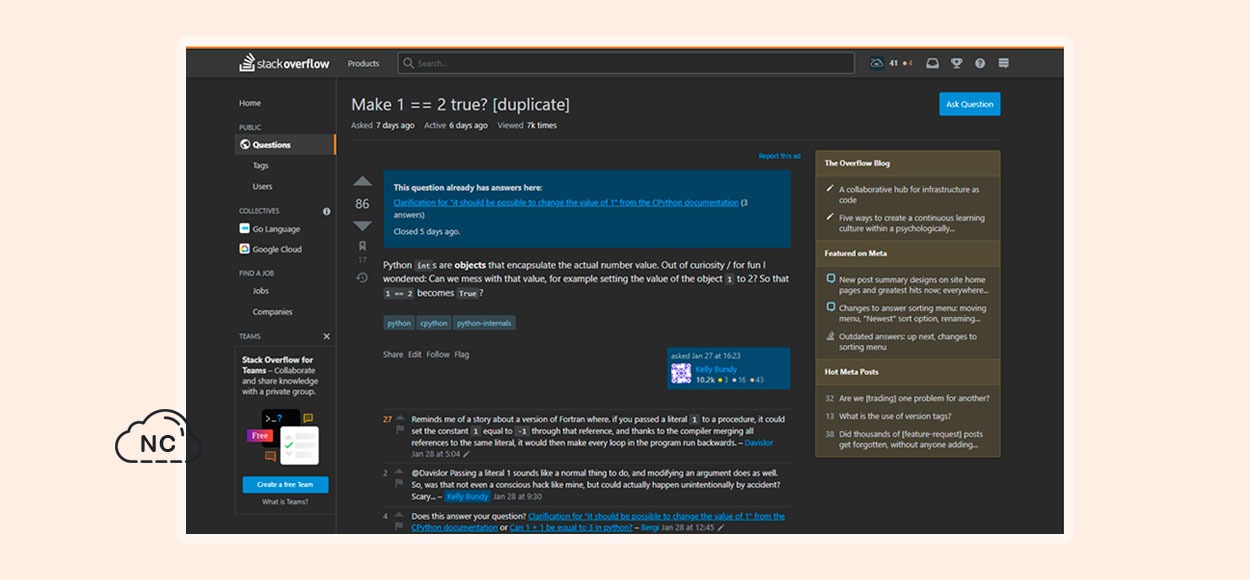This screenshot has height=580, width=1250.
Task: Upvote the Davislor comment scored 27
Action: pyautogui.click(x=401, y=416)
